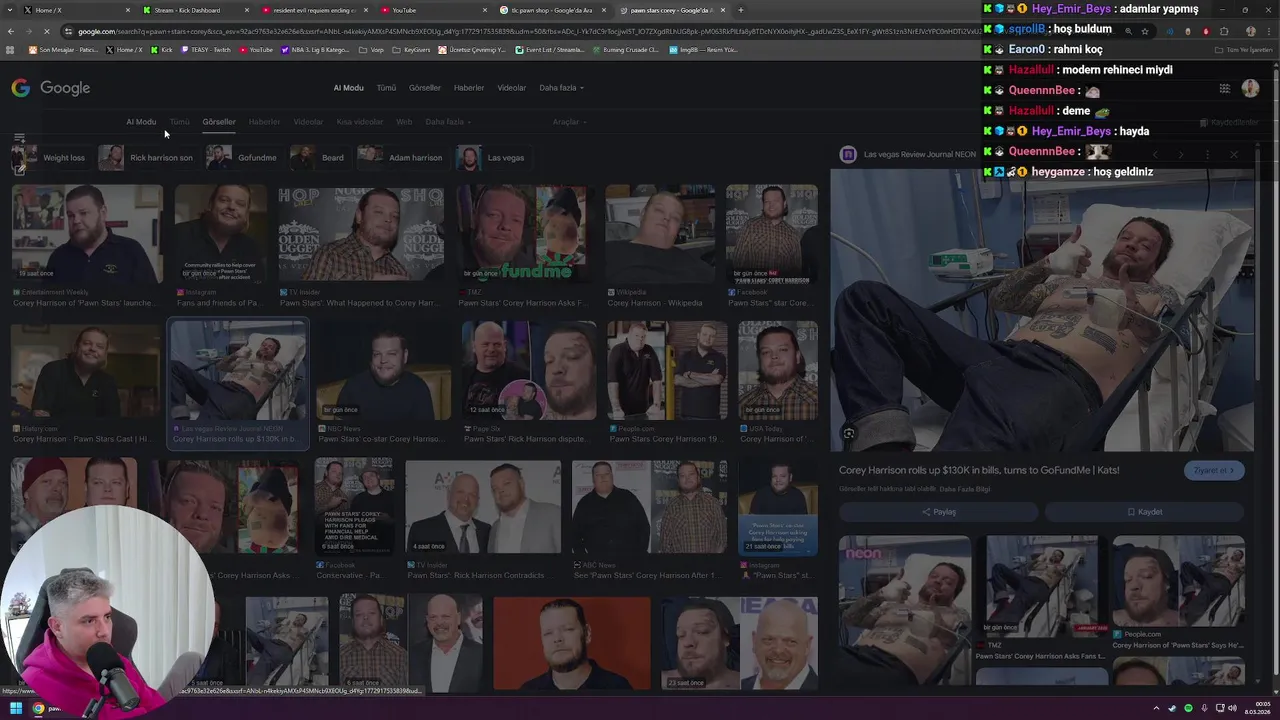Click the Paylaş share button
The image size is (1280, 720).
point(938,512)
